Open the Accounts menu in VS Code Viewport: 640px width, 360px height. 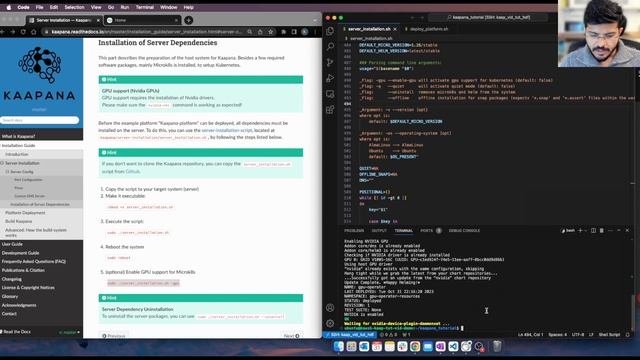click(x=330, y=308)
